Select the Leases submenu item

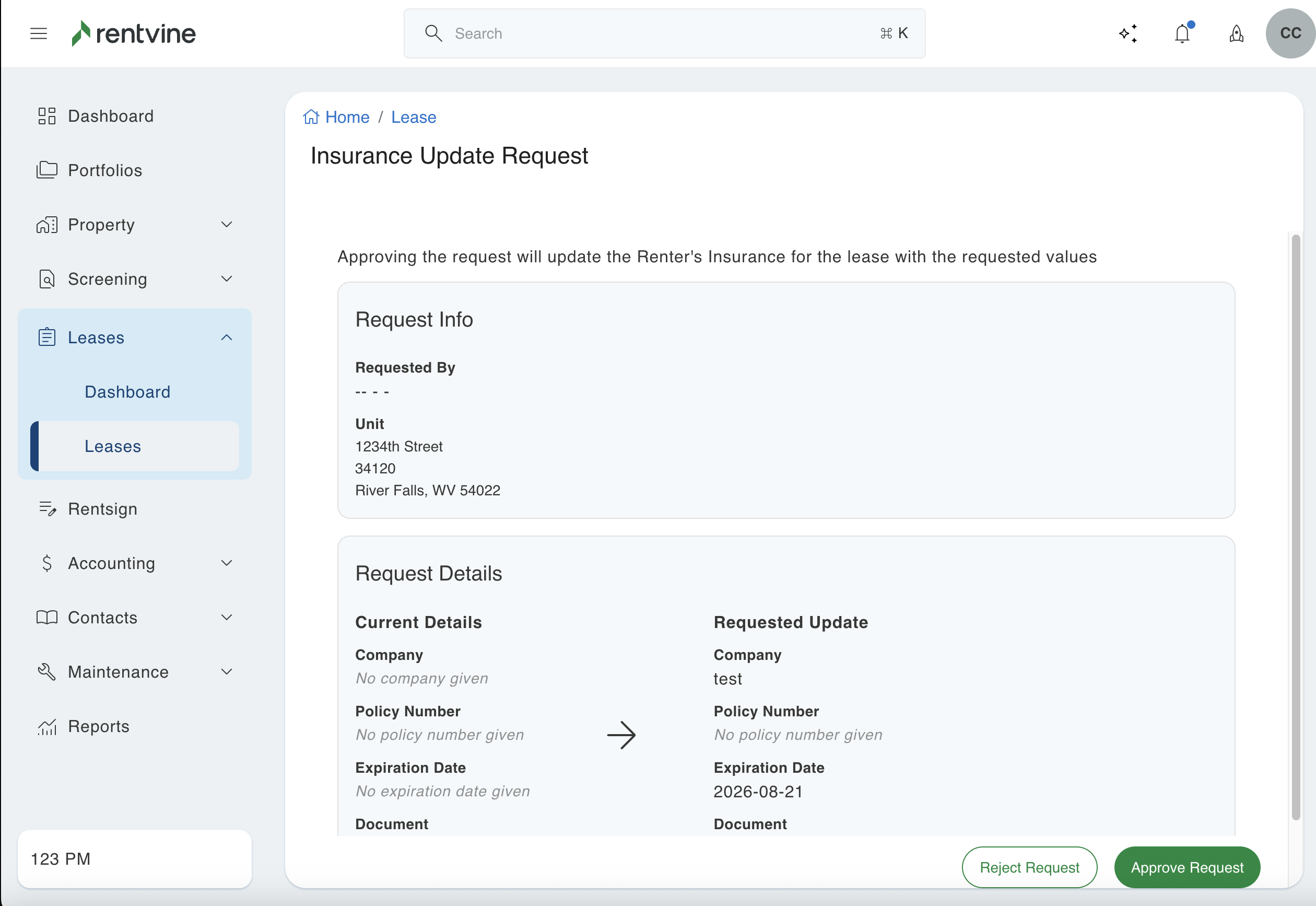click(113, 446)
